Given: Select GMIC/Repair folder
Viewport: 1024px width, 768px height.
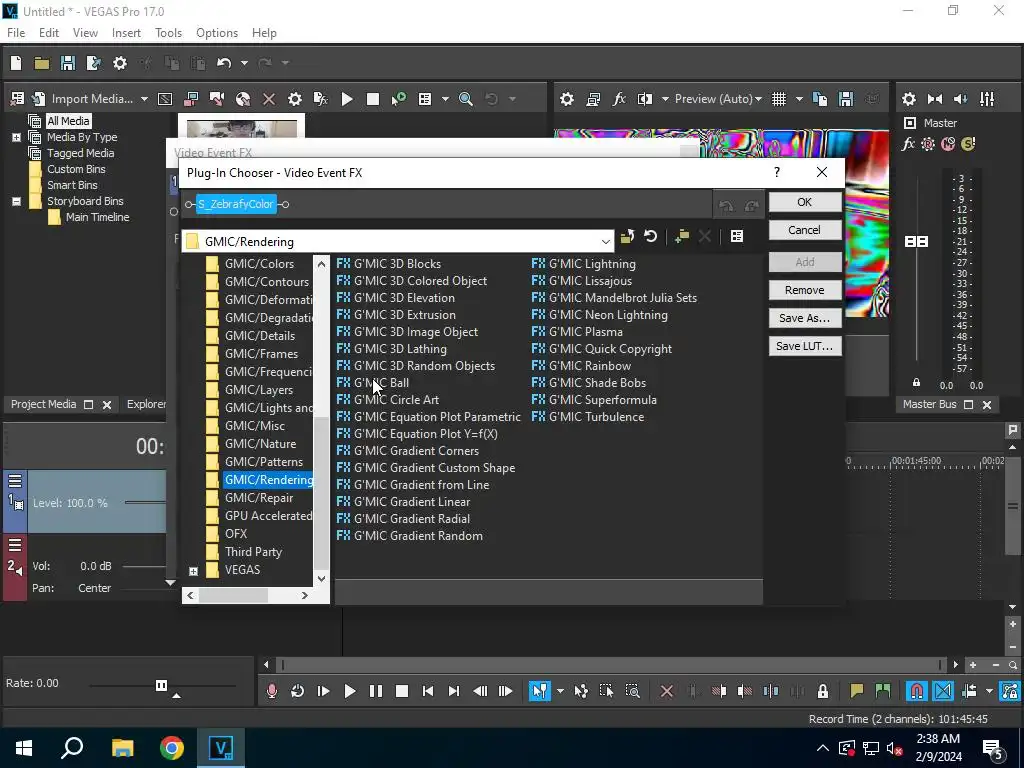Looking at the screenshot, I should click(x=259, y=498).
